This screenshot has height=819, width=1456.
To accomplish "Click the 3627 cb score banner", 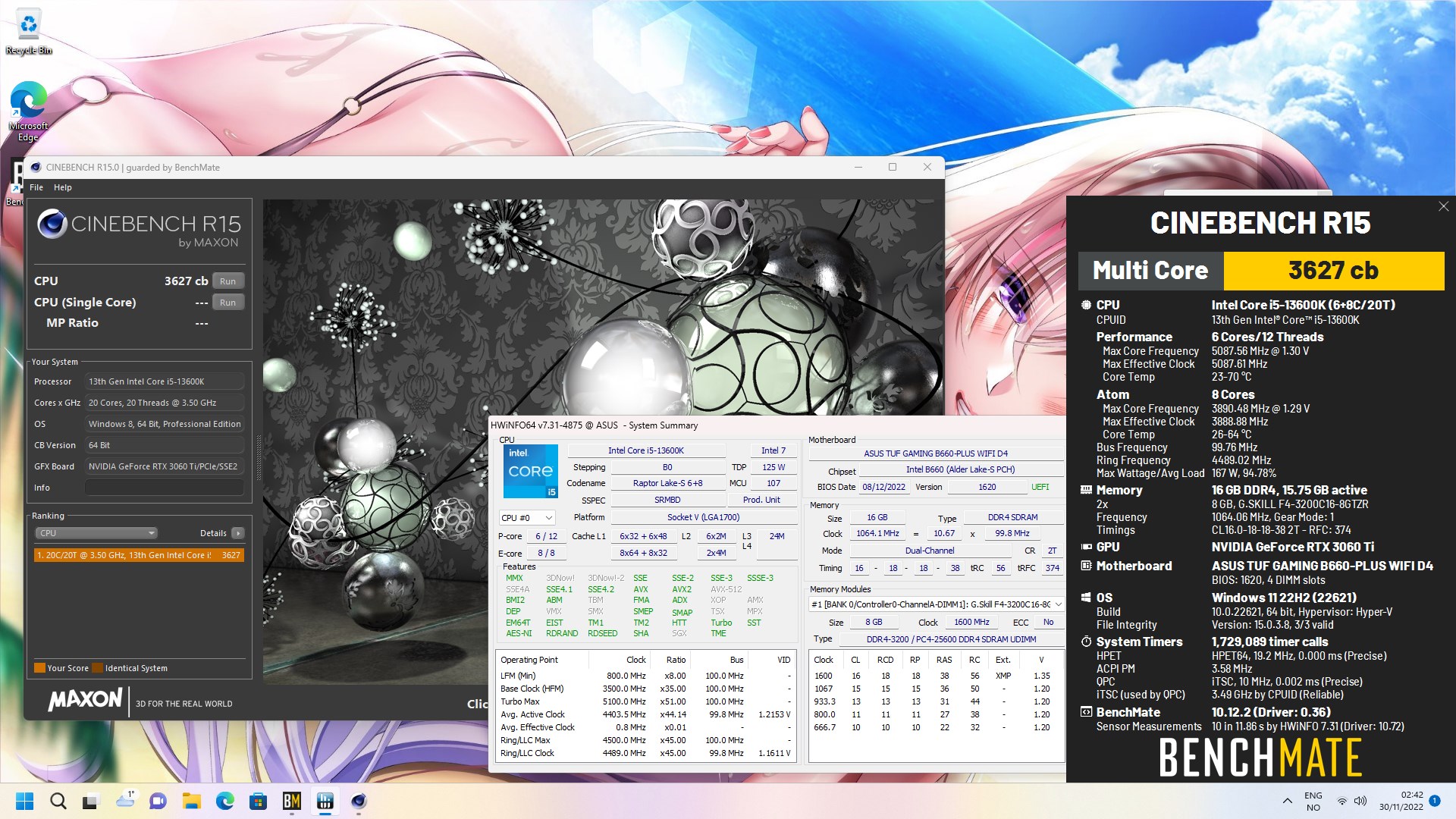I will click(x=1333, y=271).
